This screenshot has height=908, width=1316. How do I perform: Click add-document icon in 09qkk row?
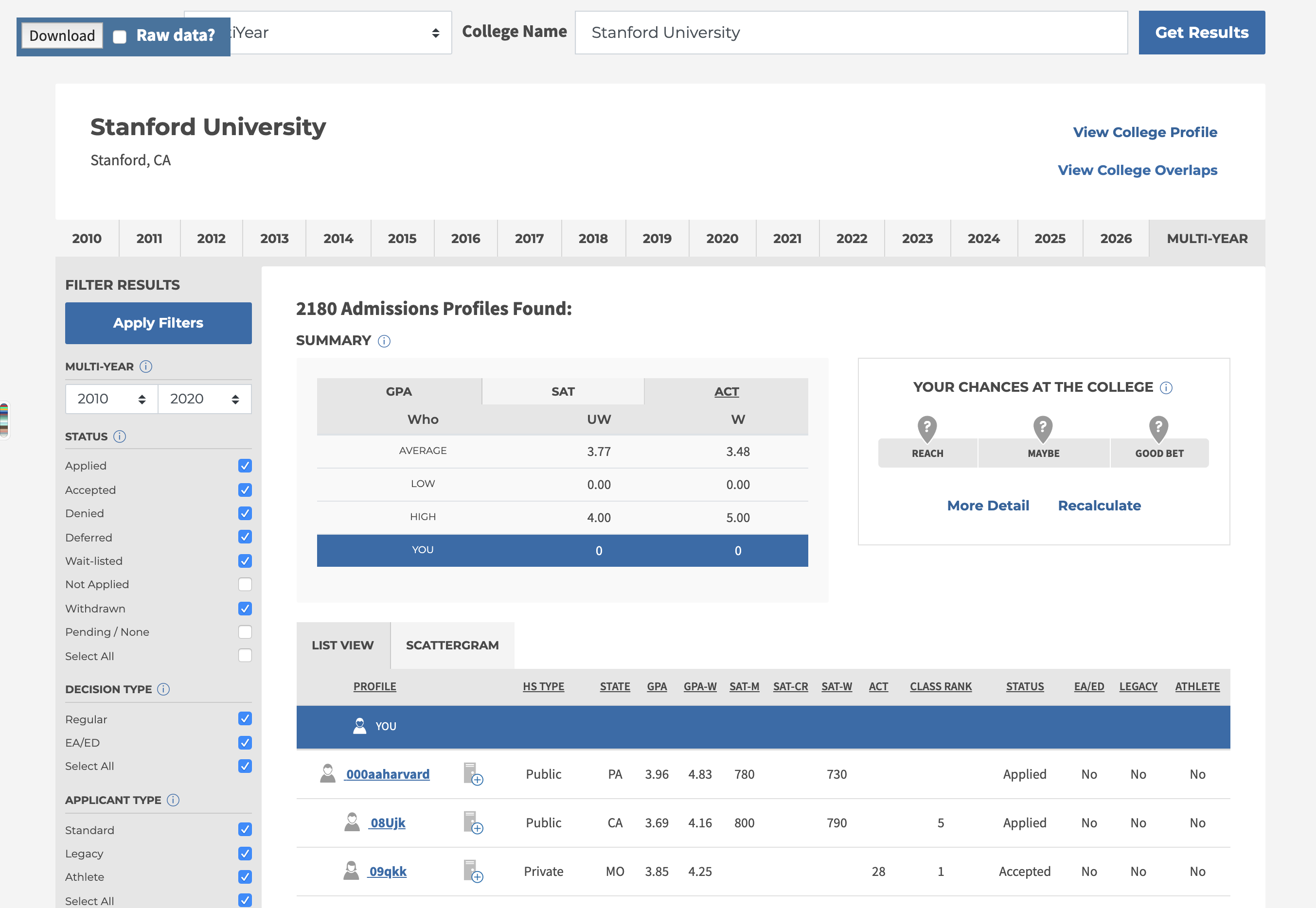472,871
